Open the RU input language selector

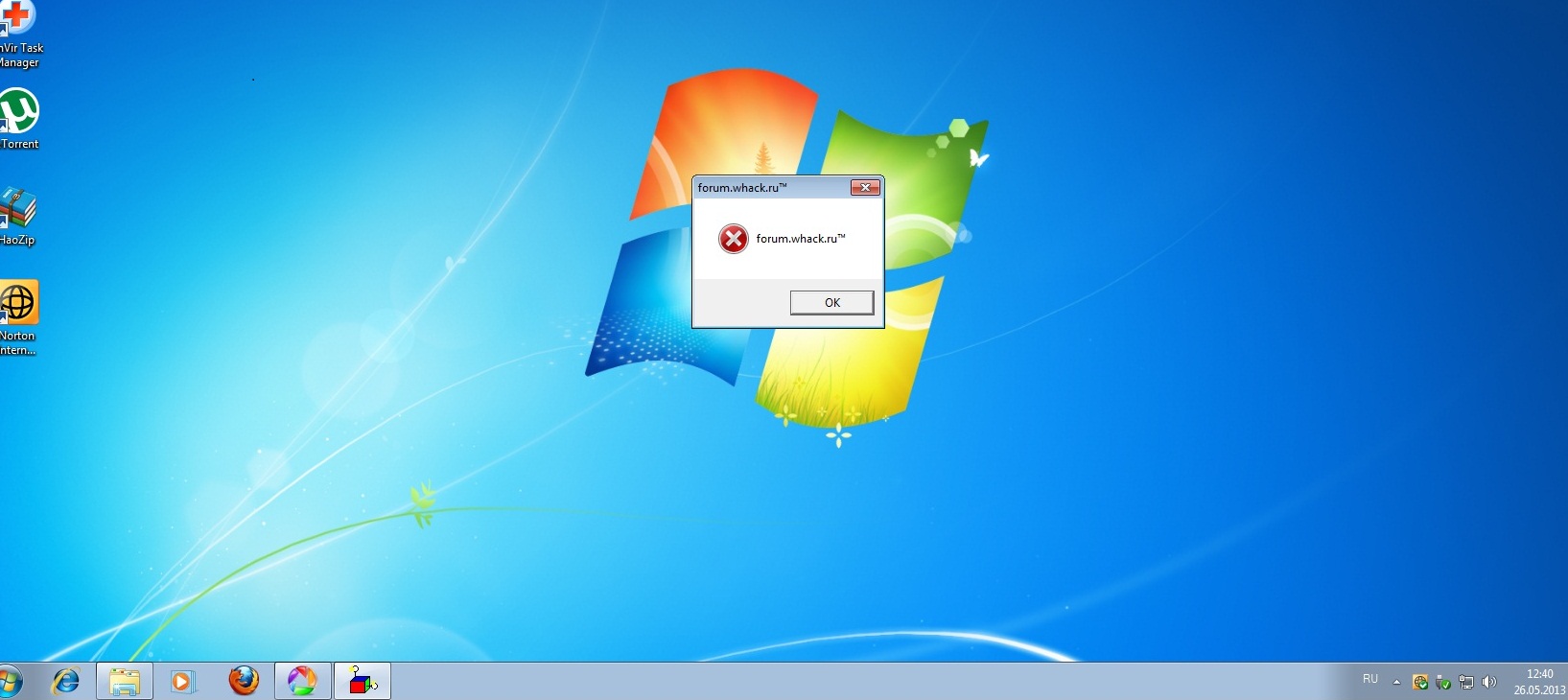coord(1370,679)
